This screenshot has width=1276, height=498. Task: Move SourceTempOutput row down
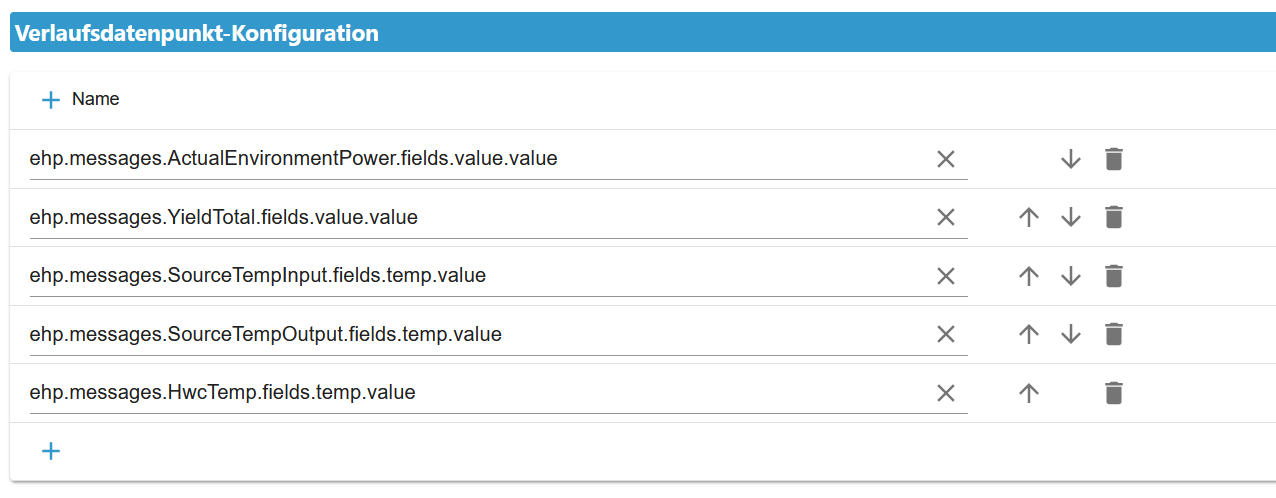point(1071,334)
